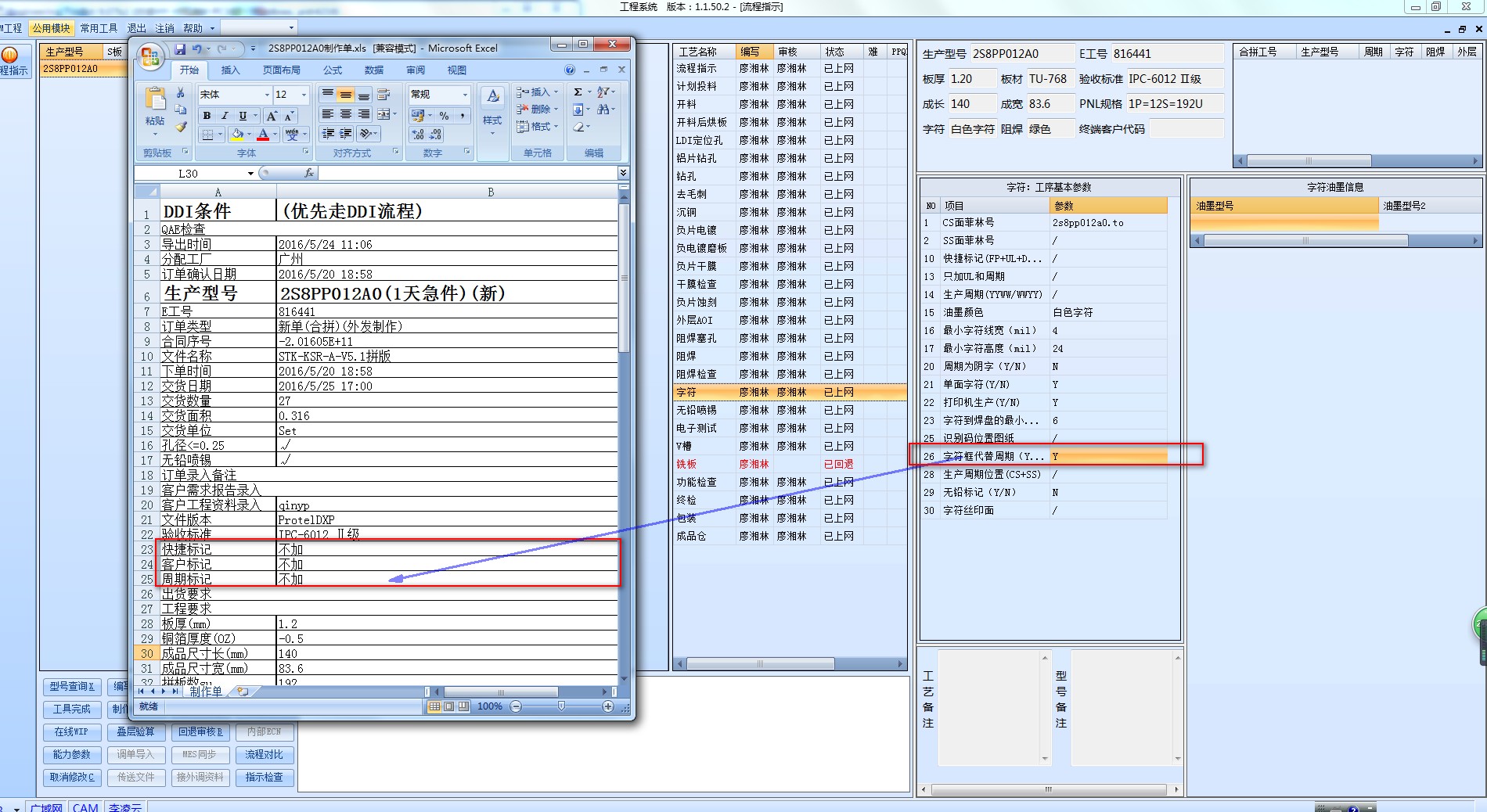This screenshot has height=812, width=1487.
Task: Open the 字体 font dialog launcher
Action: pyautogui.click(x=306, y=152)
